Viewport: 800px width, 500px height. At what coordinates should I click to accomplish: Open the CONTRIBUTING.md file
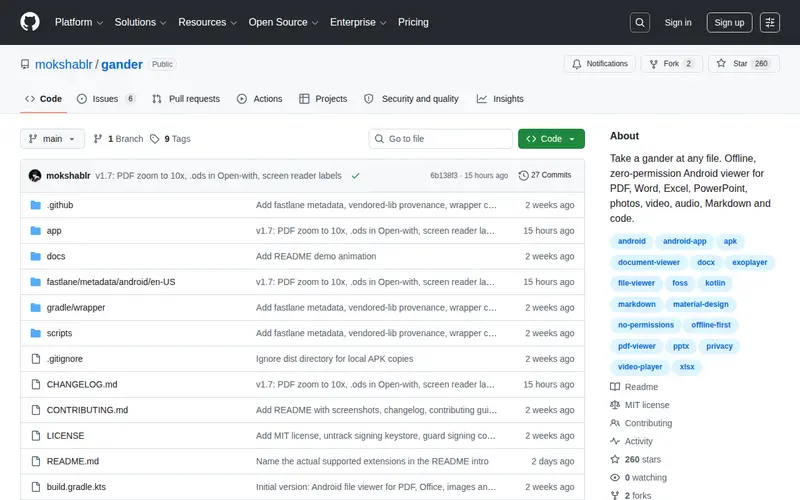[87, 410]
